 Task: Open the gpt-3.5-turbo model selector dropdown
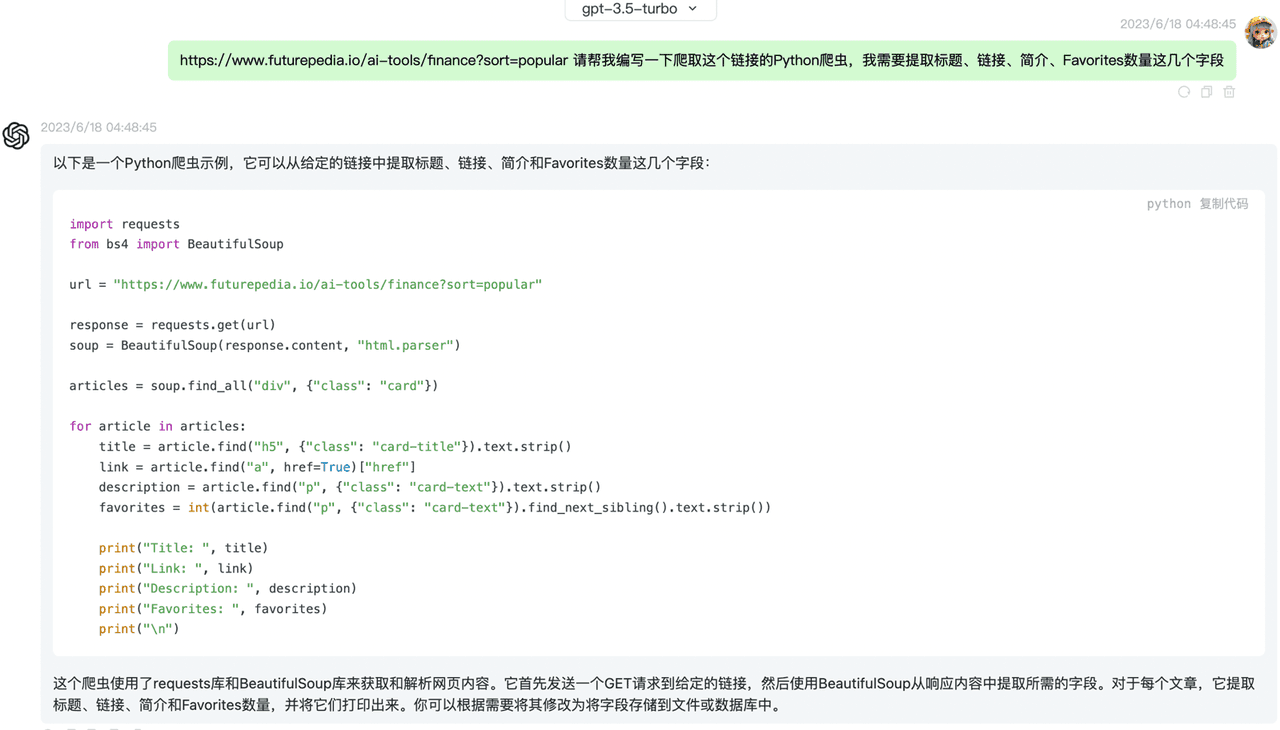(640, 9)
